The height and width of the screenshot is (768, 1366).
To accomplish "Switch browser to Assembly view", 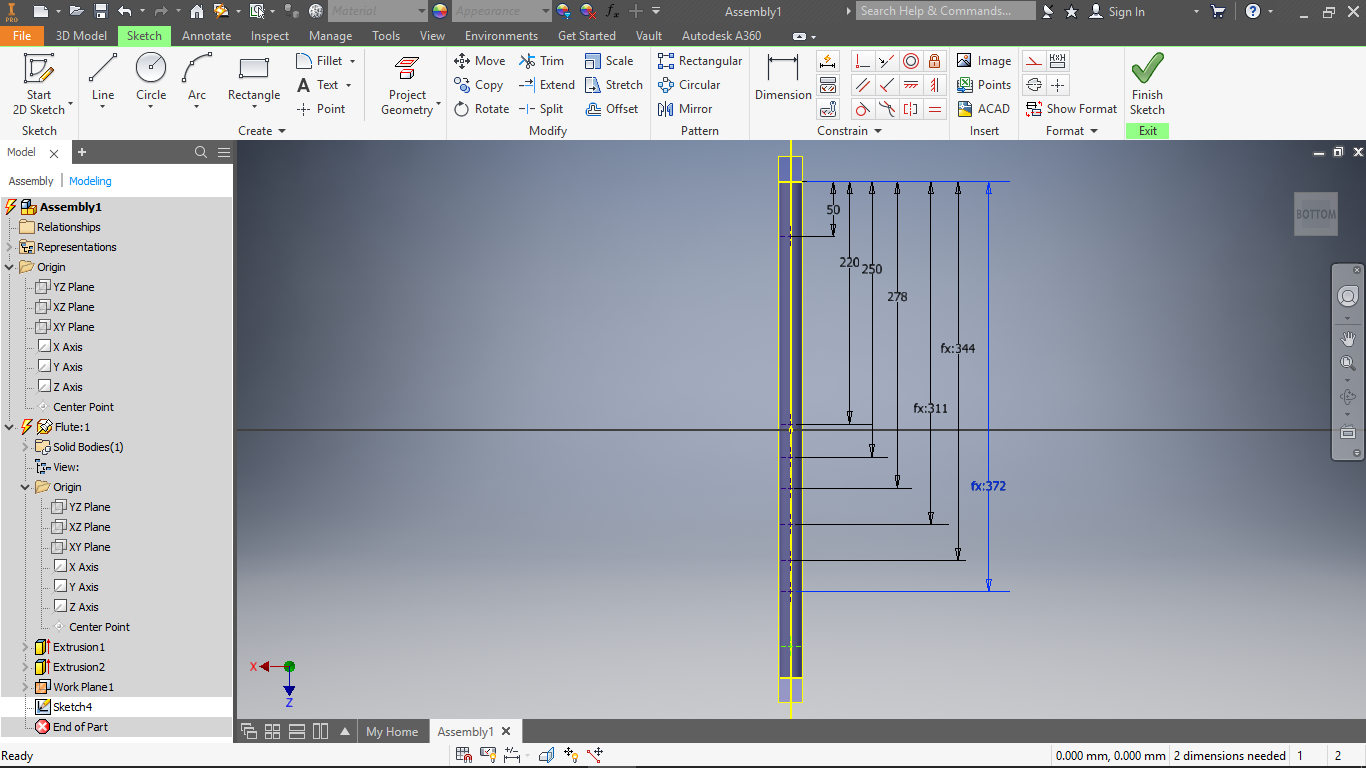I will click(x=31, y=181).
